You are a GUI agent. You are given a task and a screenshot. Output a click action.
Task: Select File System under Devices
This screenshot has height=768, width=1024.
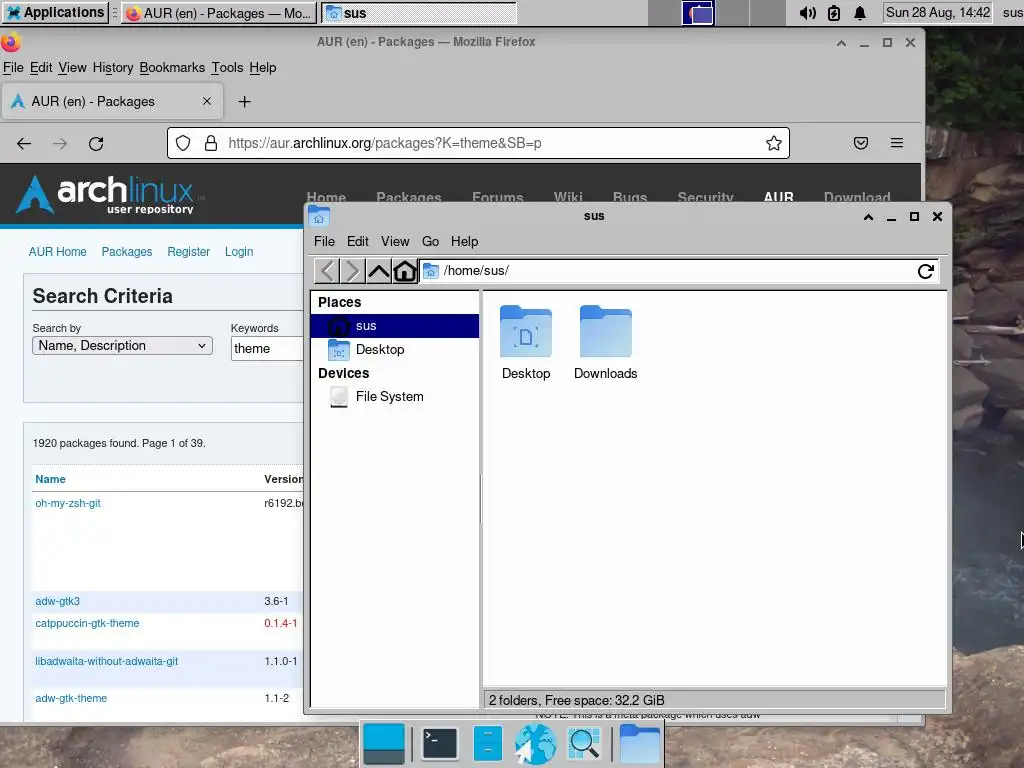(x=394, y=396)
